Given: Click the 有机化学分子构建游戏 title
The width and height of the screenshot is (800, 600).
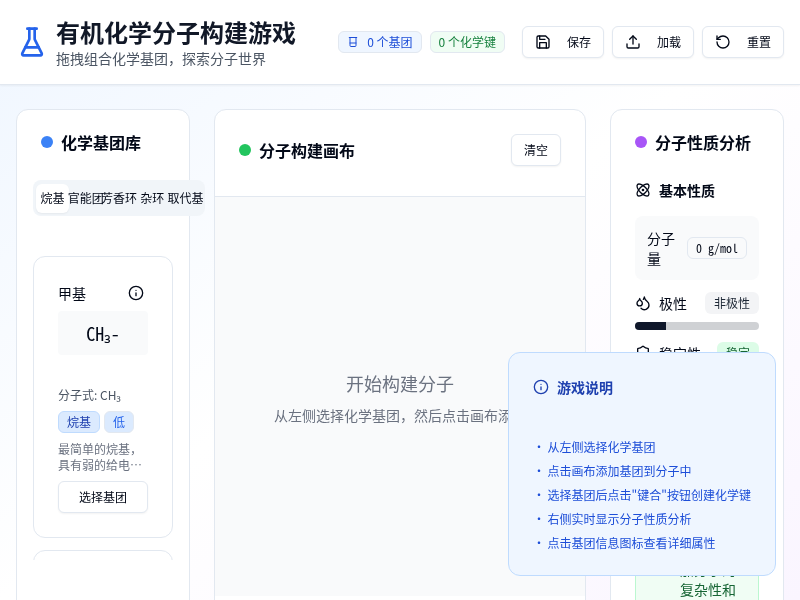Looking at the screenshot, I should click(x=176, y=34).
